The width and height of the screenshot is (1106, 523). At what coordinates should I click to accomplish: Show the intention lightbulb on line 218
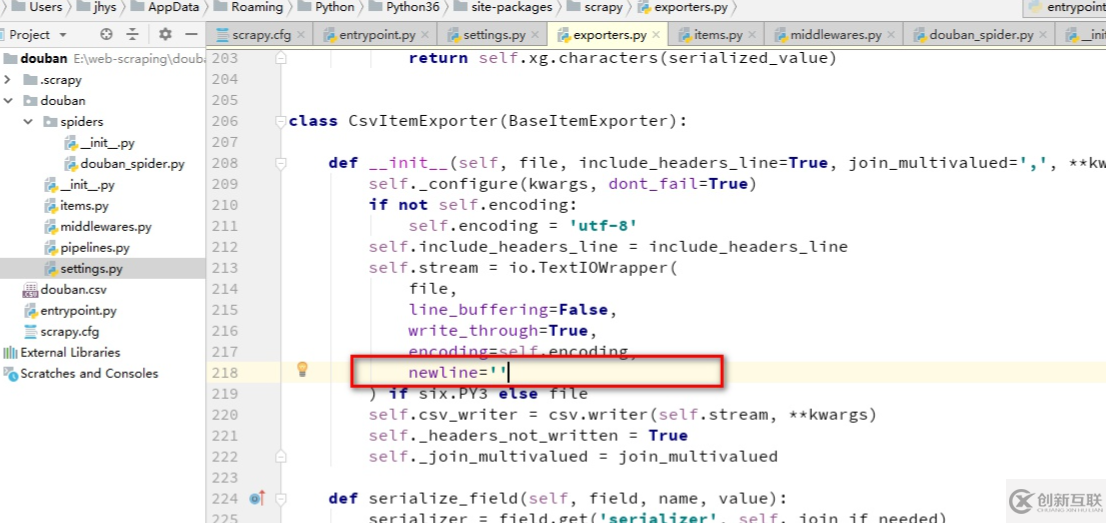click(x=302, y=368)
